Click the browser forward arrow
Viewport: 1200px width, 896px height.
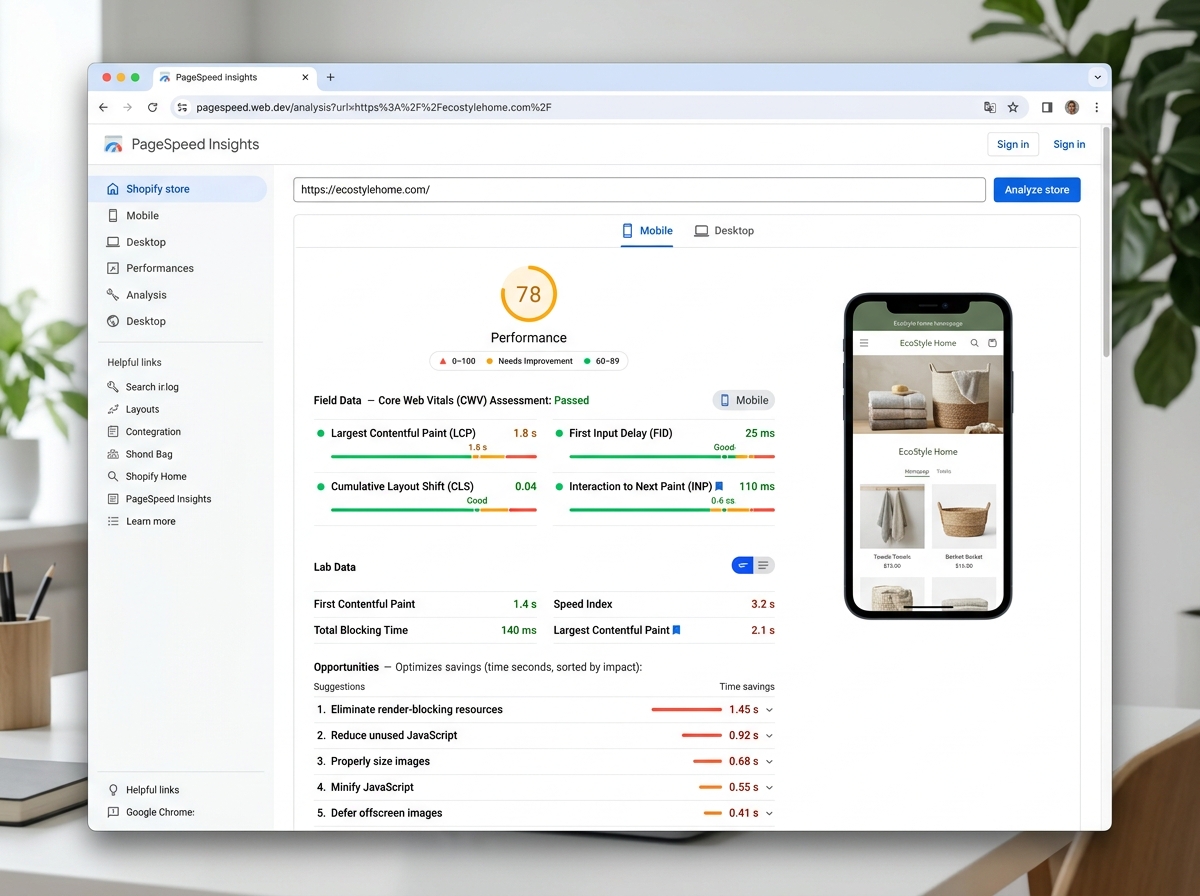point(127,107)
